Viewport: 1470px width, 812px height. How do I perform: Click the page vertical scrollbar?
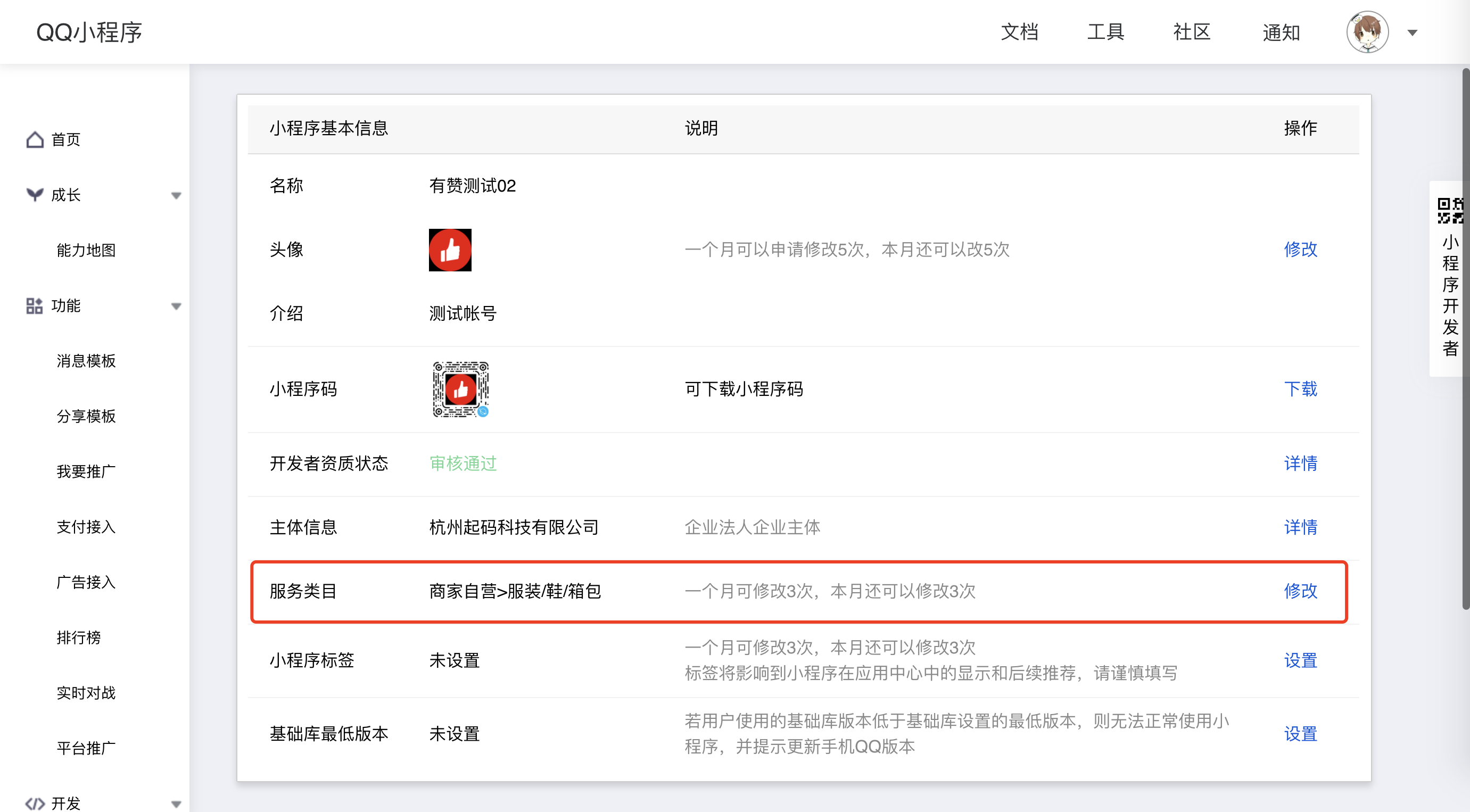(1465, 339)
